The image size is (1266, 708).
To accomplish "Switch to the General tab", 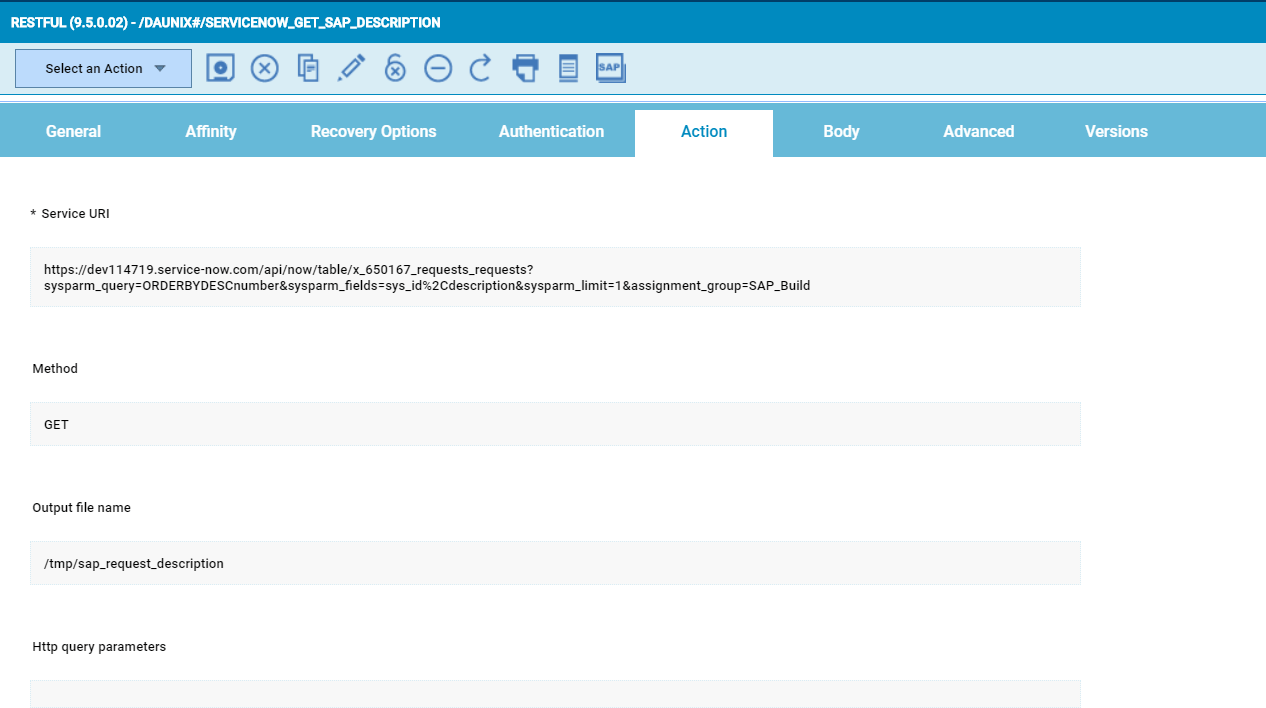I will click(x=73, y=132).
